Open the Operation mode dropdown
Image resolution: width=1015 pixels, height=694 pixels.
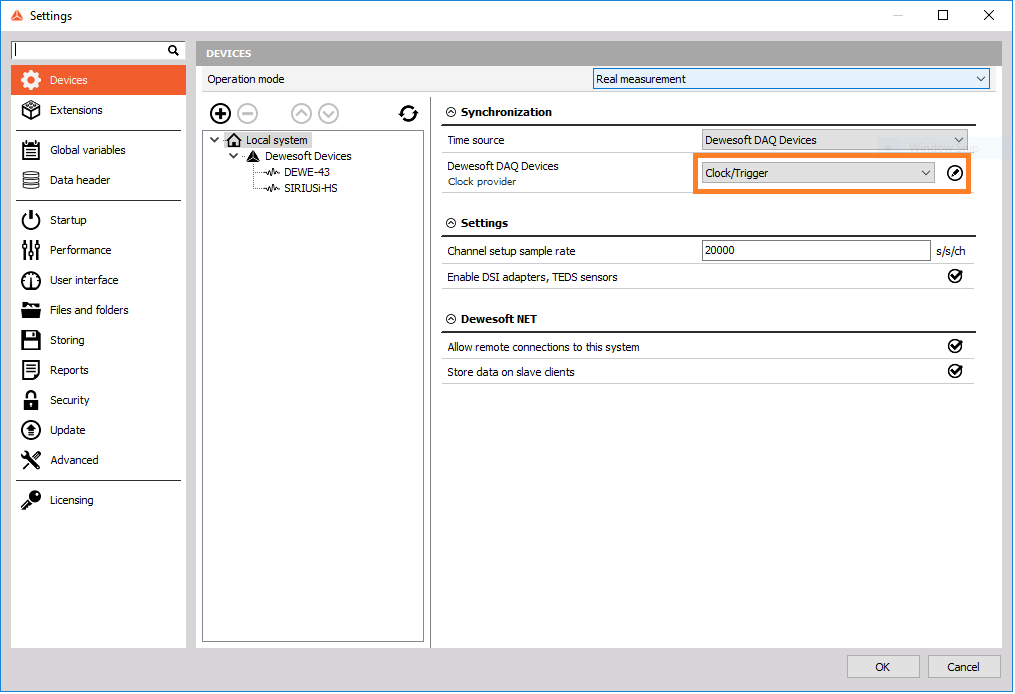(791, 79)
